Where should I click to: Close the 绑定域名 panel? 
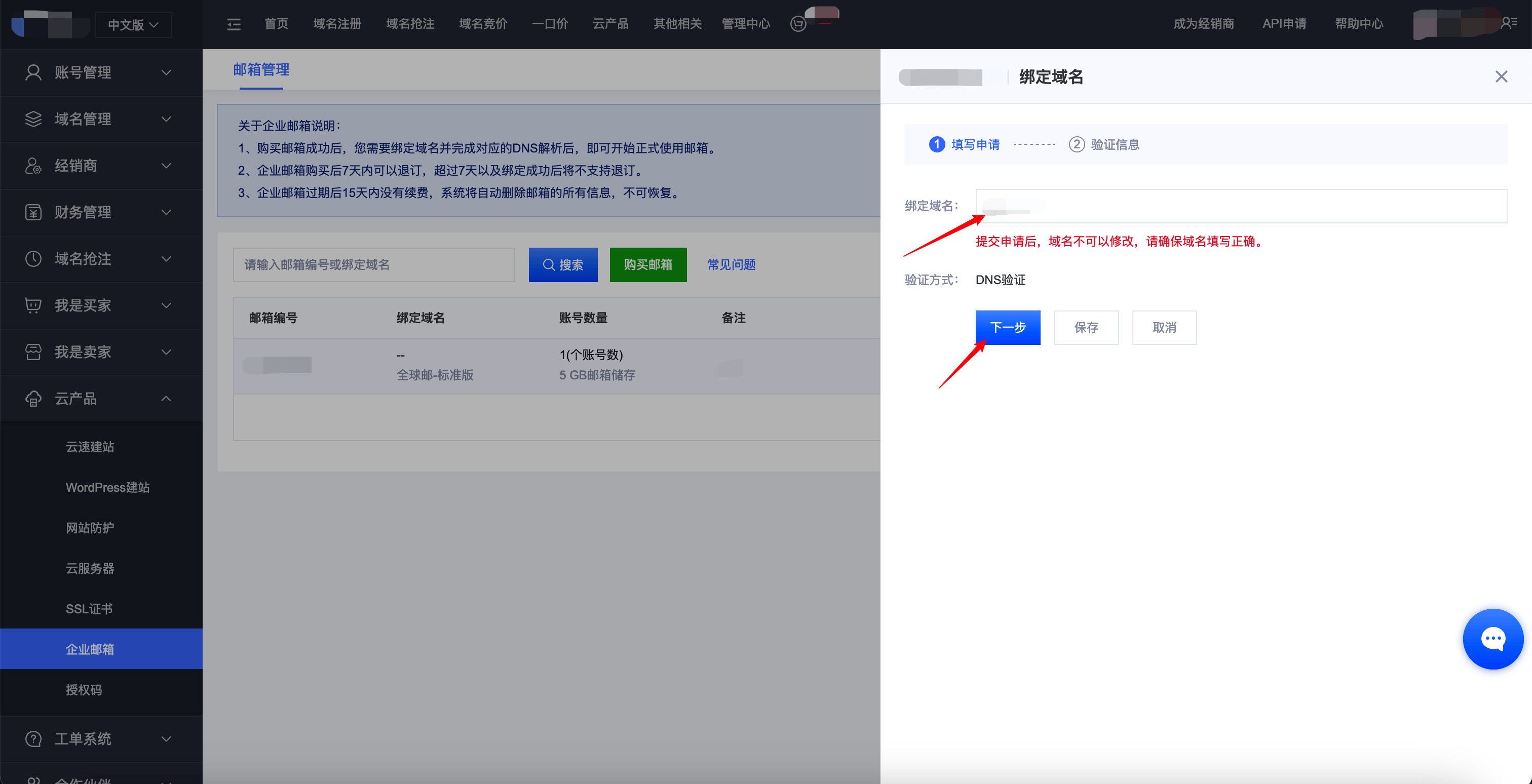click(x=1501, y=76)
